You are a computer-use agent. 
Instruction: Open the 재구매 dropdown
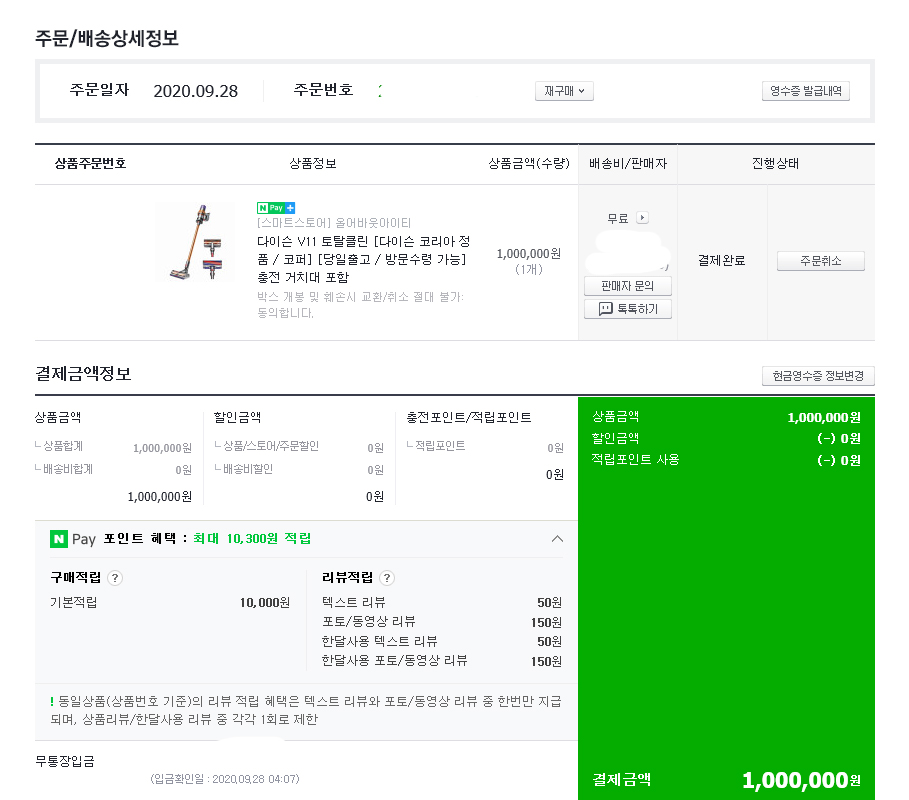(565, 91)
